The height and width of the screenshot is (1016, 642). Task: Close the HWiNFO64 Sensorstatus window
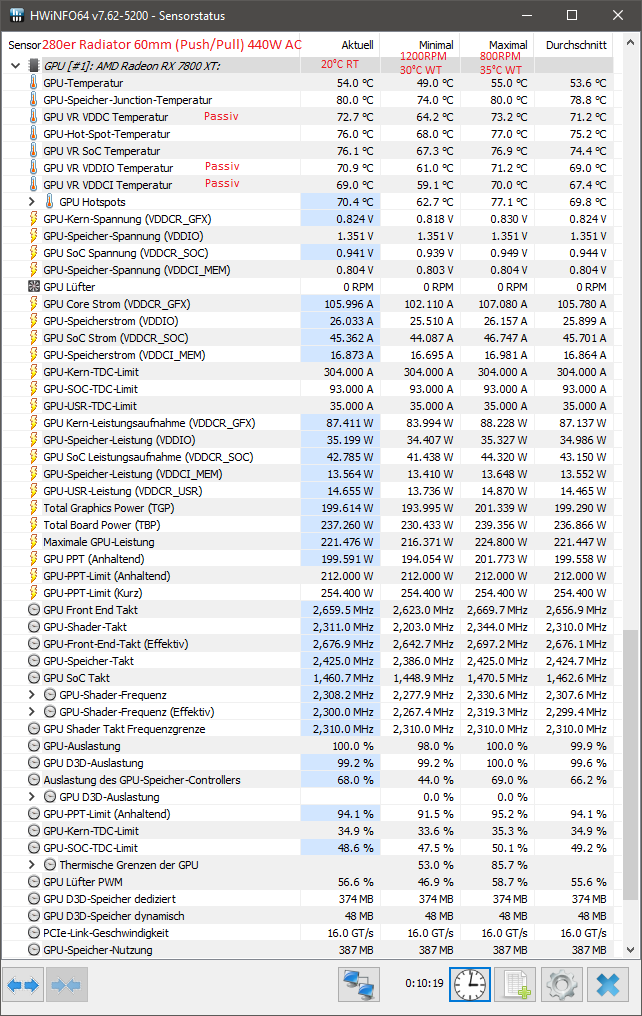coord(617,15)
